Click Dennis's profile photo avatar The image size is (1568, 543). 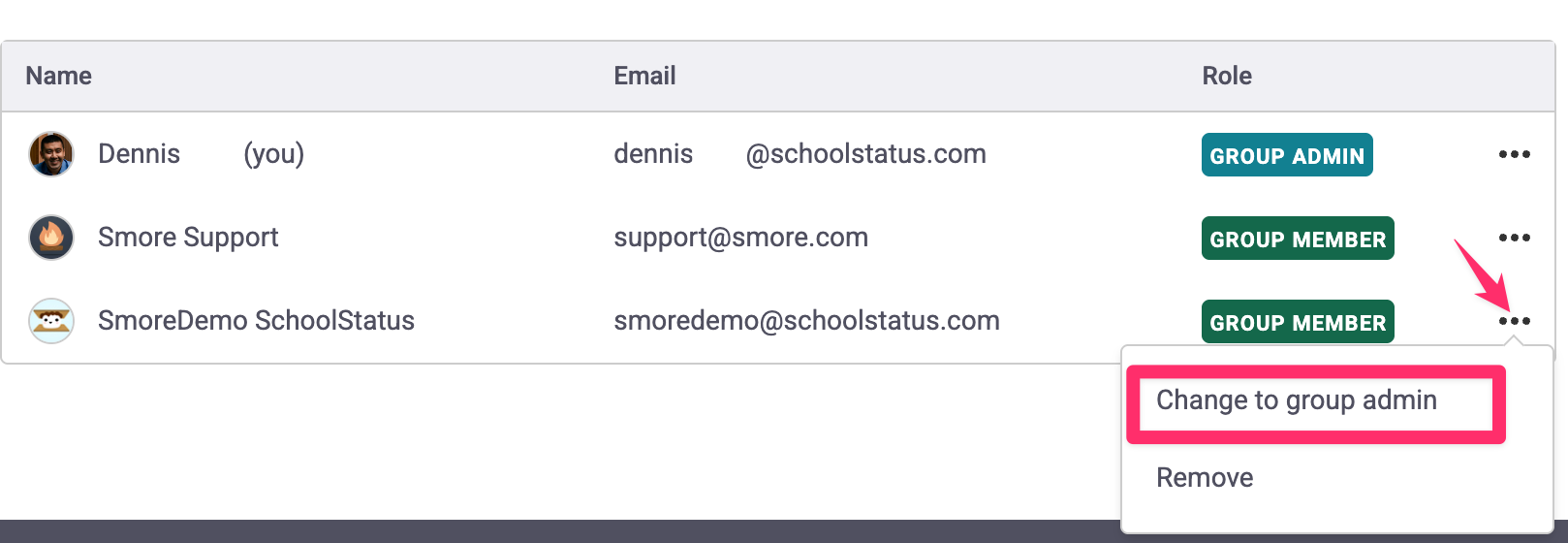coord(51,154)
